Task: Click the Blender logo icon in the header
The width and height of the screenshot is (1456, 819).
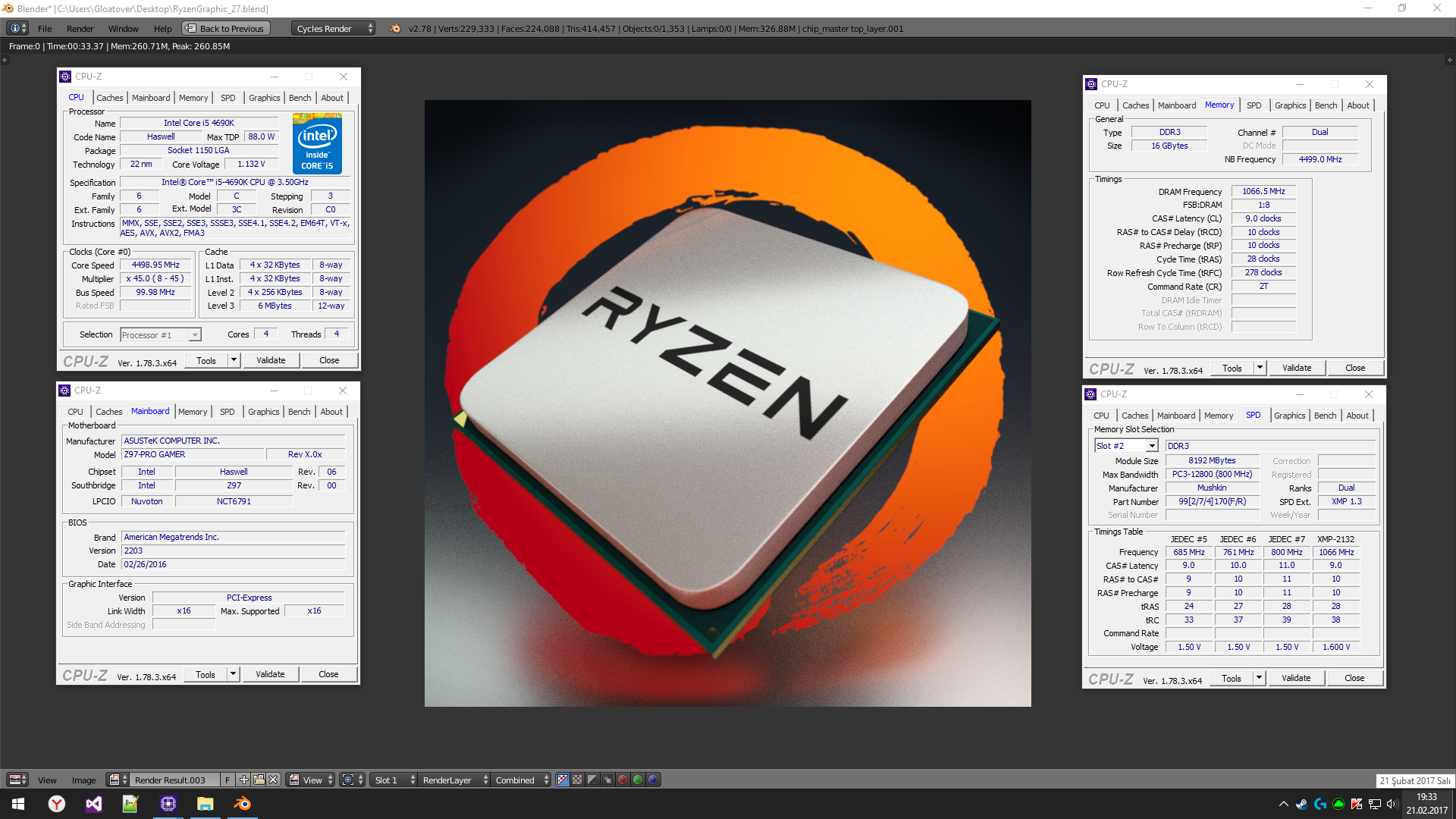Action: click(x=395, y=28)
